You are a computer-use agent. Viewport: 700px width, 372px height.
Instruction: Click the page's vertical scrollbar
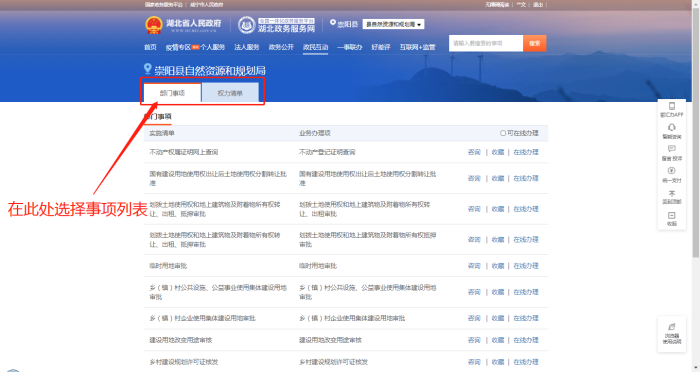(x=696, y=133)
